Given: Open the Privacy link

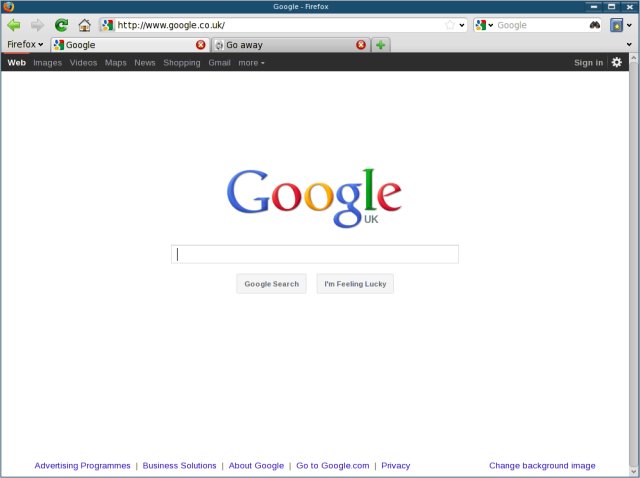Looking at the screenshot, I should (x=396, y=465).
